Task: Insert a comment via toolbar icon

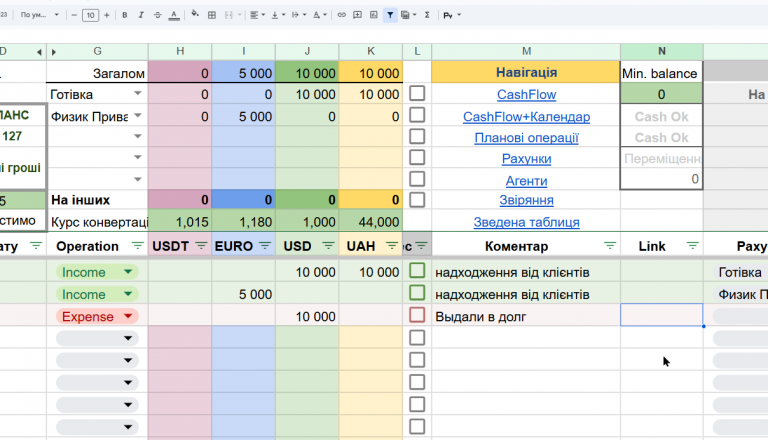Action: pos(358,15)
